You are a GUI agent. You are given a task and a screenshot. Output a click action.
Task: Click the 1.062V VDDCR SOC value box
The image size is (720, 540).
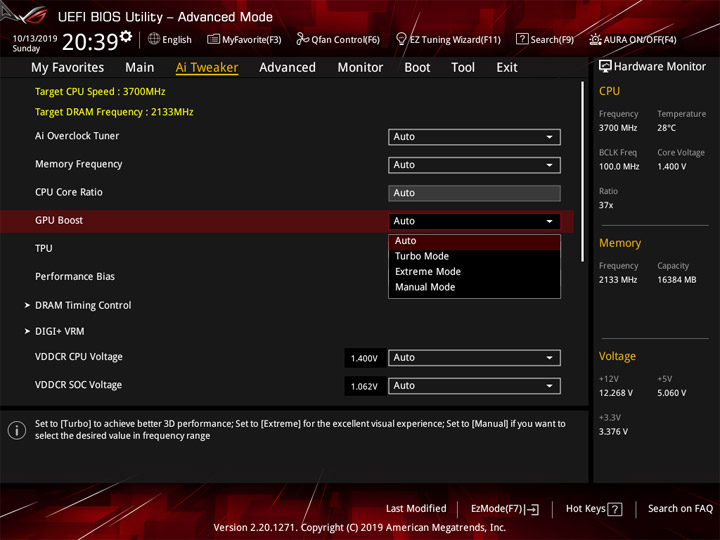coord(364,386)
